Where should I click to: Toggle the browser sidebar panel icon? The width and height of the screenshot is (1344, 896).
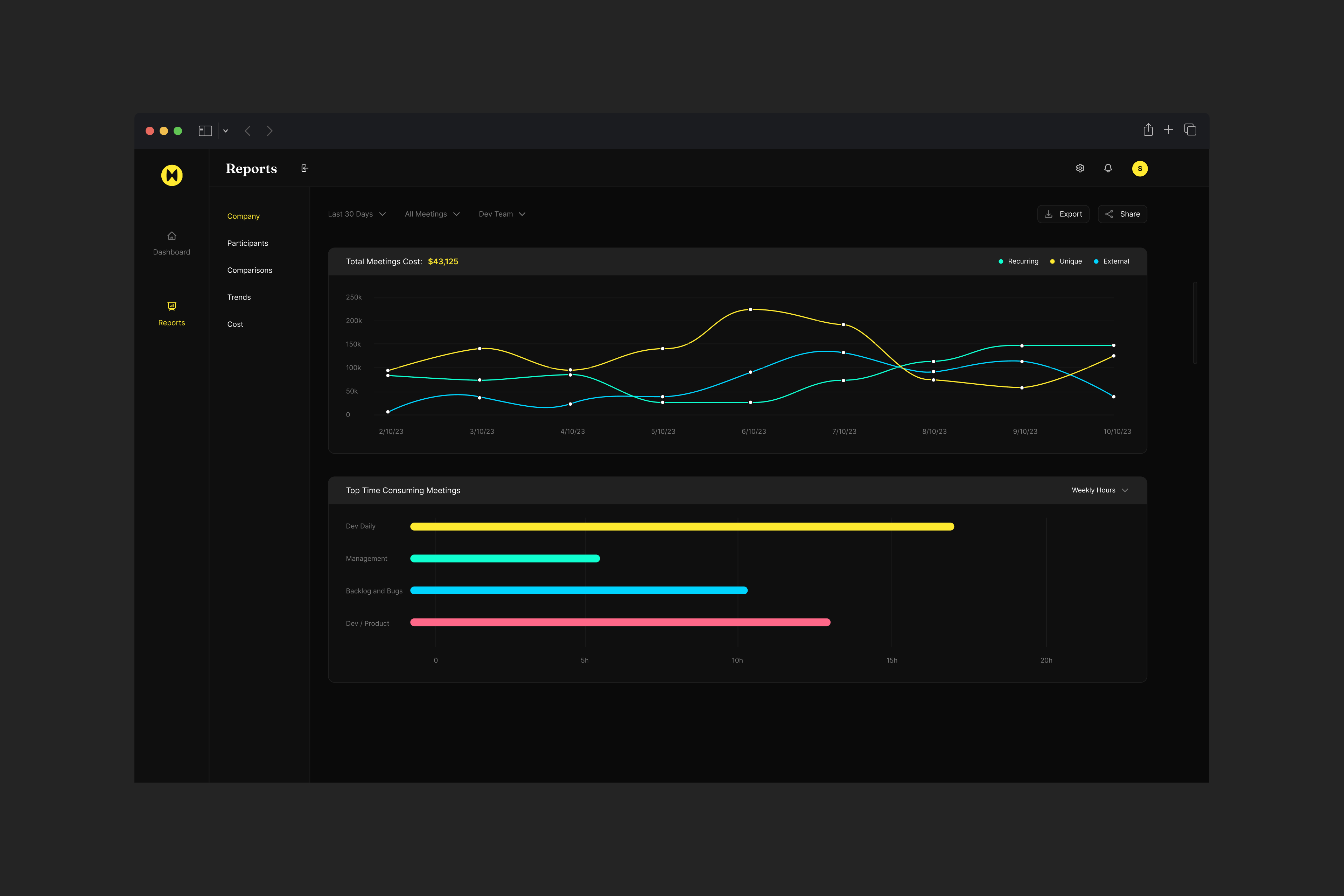[205, 131]
